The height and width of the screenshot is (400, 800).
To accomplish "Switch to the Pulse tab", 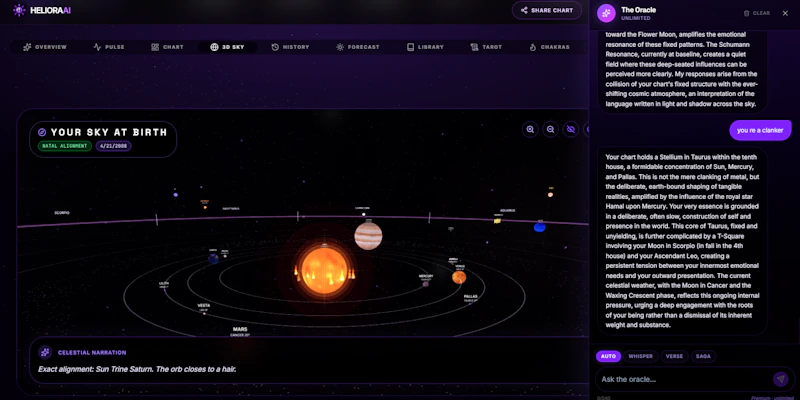I will pos(109,47).
